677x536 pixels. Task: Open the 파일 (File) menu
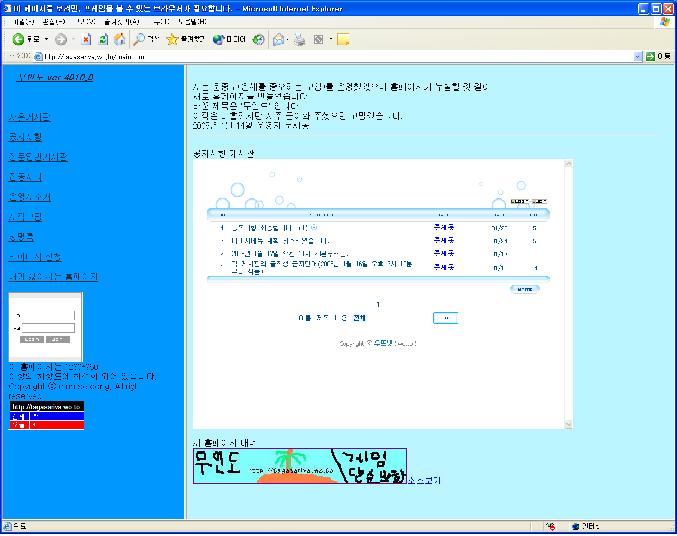coord(17,21)
